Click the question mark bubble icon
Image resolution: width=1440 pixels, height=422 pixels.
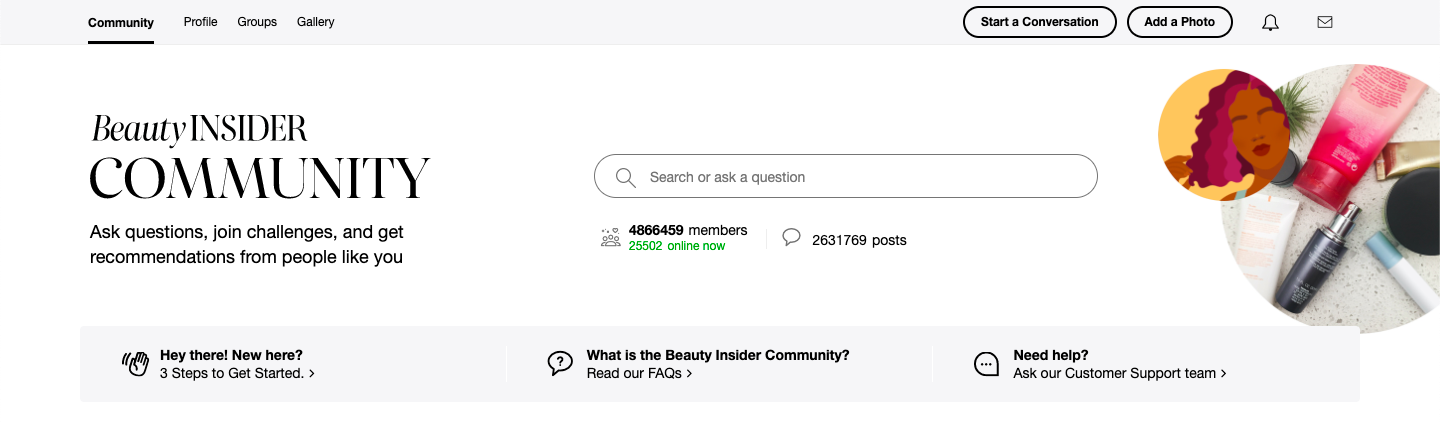point(560,363)
